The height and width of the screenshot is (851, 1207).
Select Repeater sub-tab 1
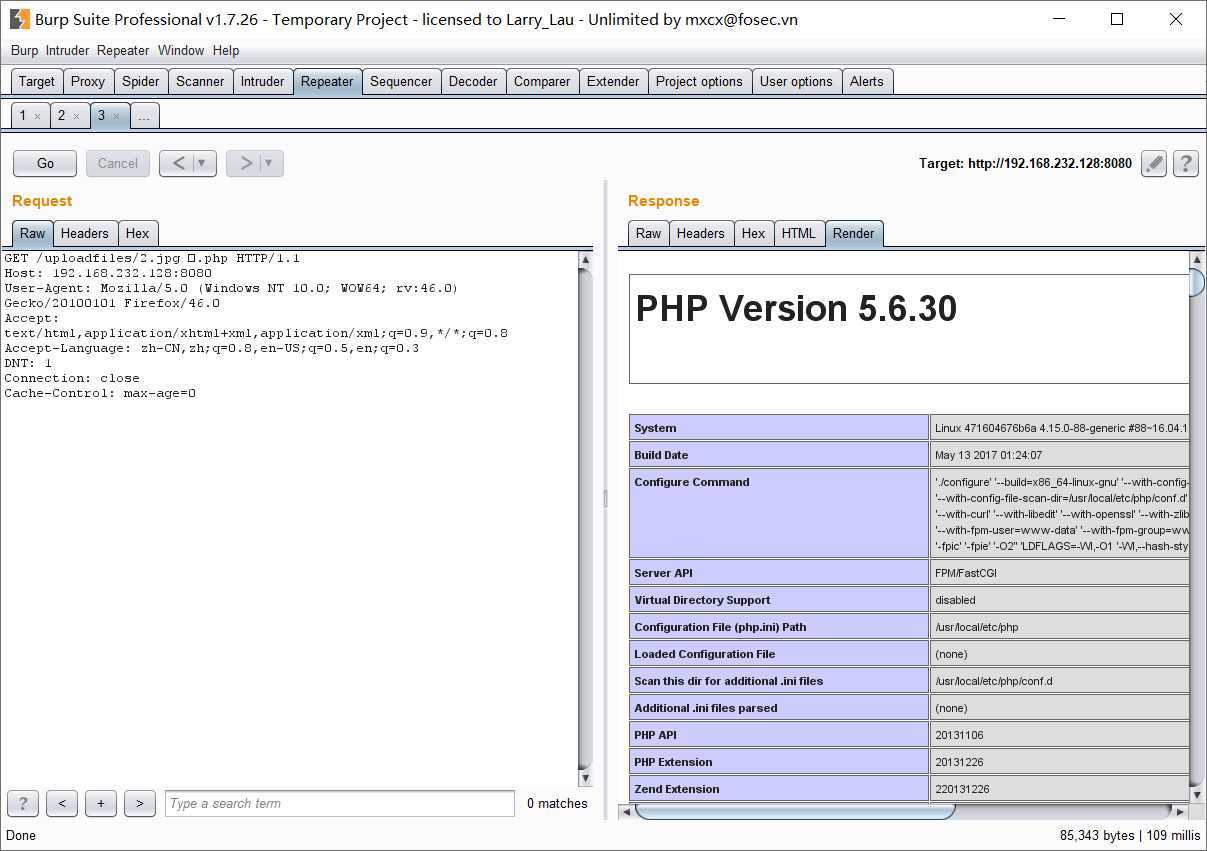(23, 116)
